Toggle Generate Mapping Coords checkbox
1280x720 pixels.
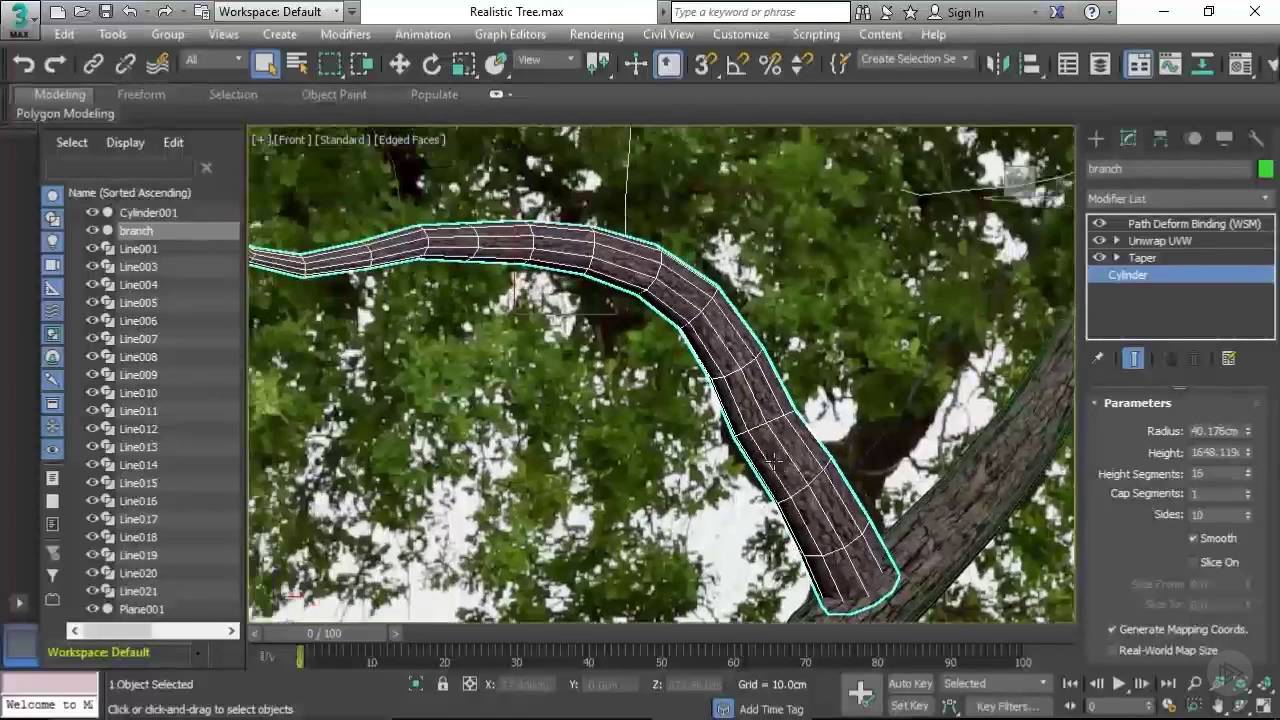click(1112, 629)
